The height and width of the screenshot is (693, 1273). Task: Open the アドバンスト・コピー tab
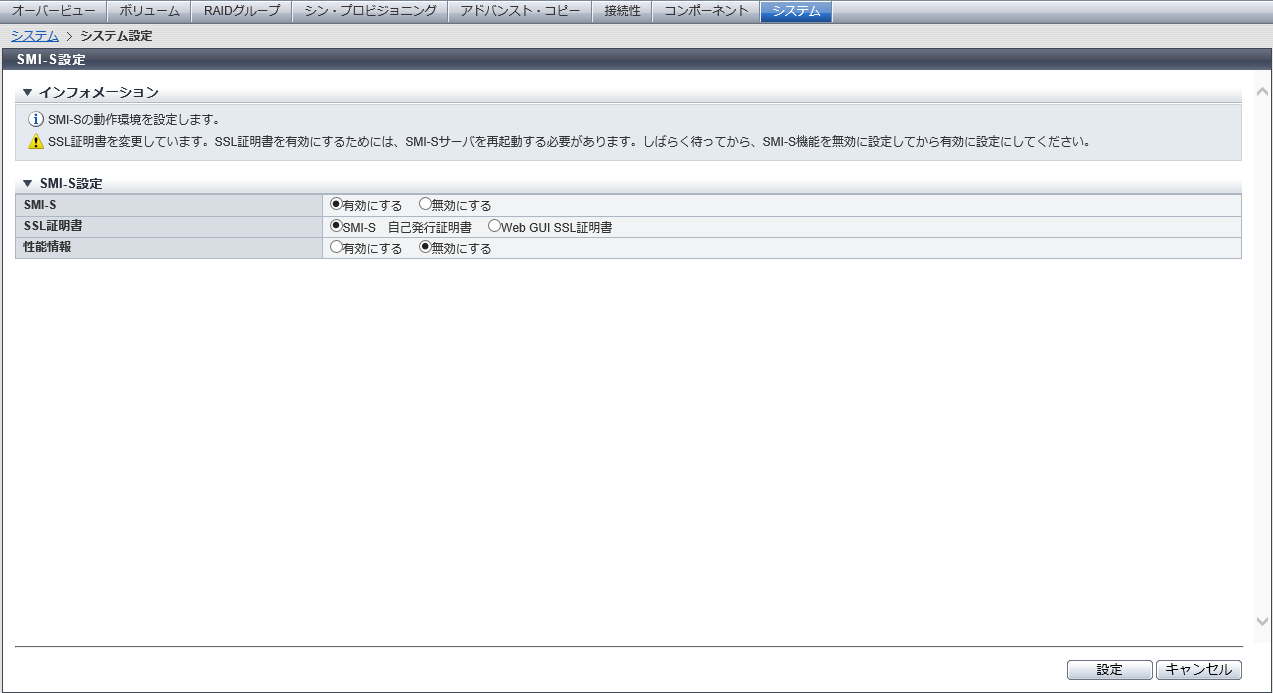click(x=520, y=11)
